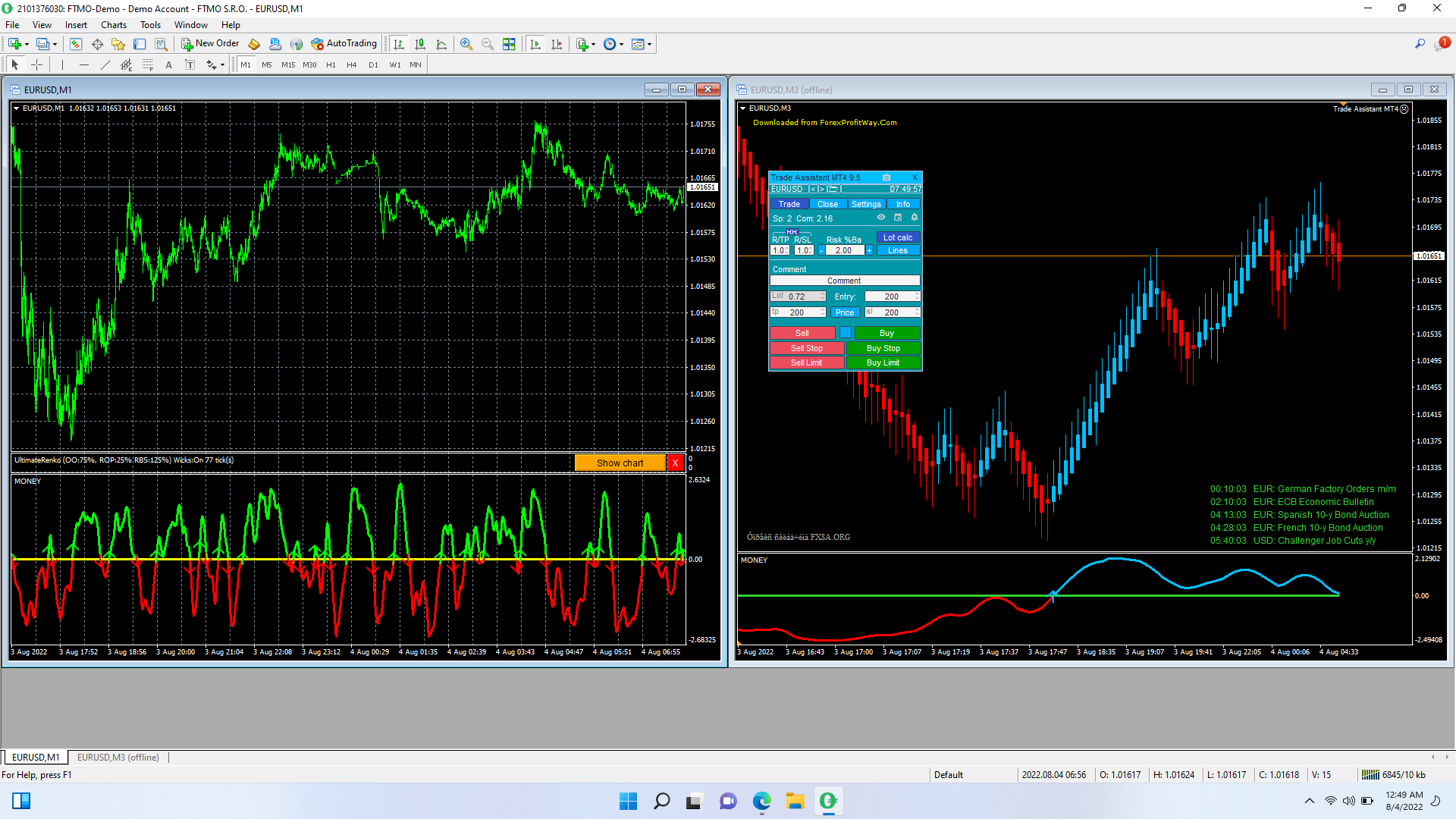Open the EURUSD symbol dropdown in Trade Assistant
Viewport: 1456px width, 819px height.
tap(787, 189)
